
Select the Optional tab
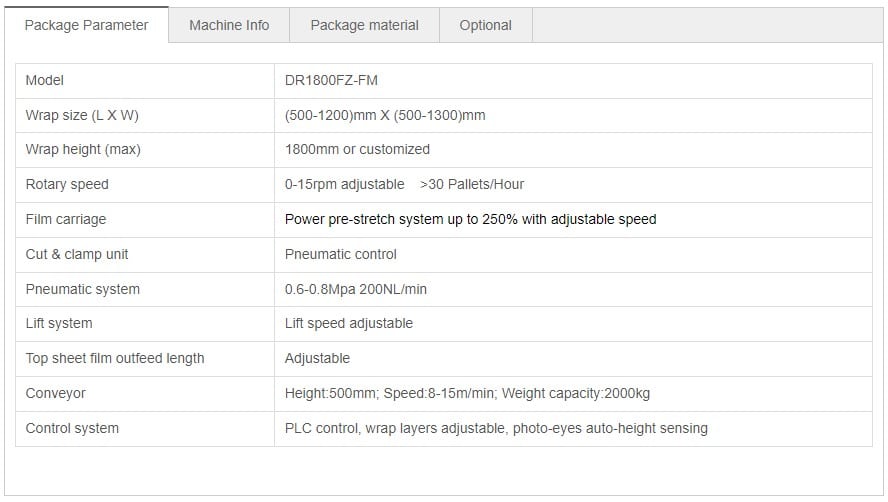pos(485,25)
